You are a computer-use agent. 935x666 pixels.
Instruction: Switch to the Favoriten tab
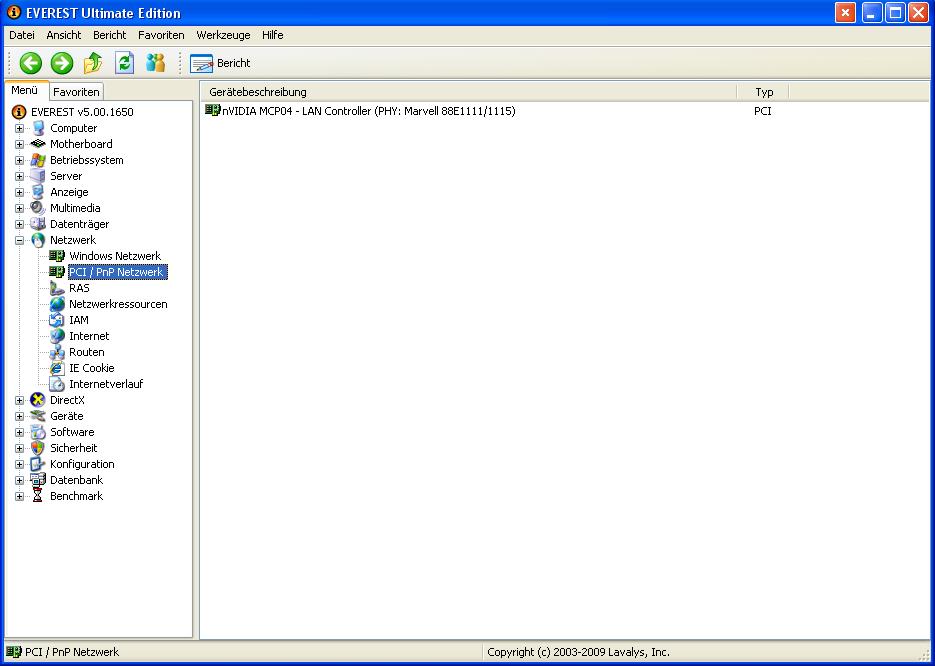click(76, 92)
